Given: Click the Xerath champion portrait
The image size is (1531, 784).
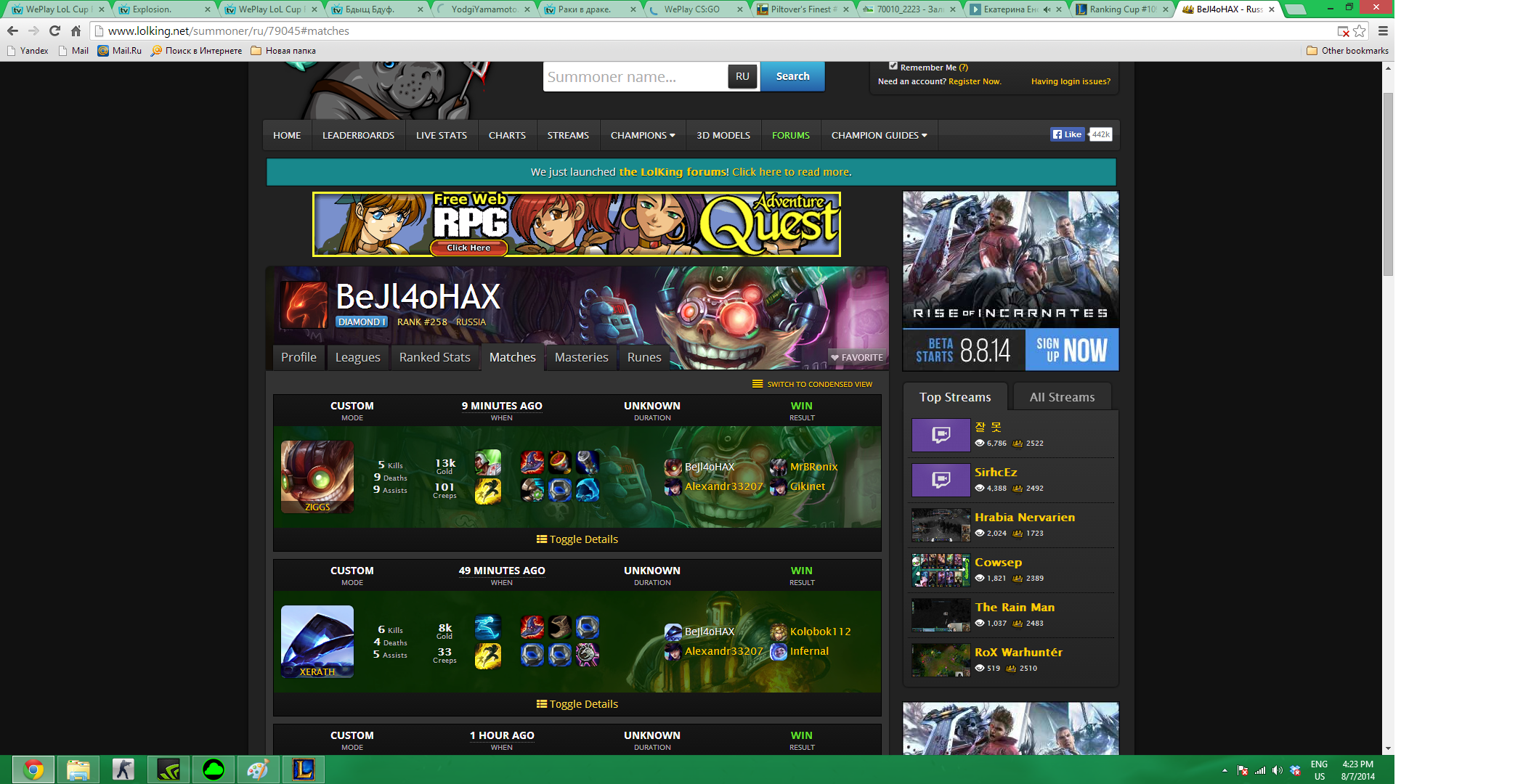Looking at the screenshot, I should (317, 641).
